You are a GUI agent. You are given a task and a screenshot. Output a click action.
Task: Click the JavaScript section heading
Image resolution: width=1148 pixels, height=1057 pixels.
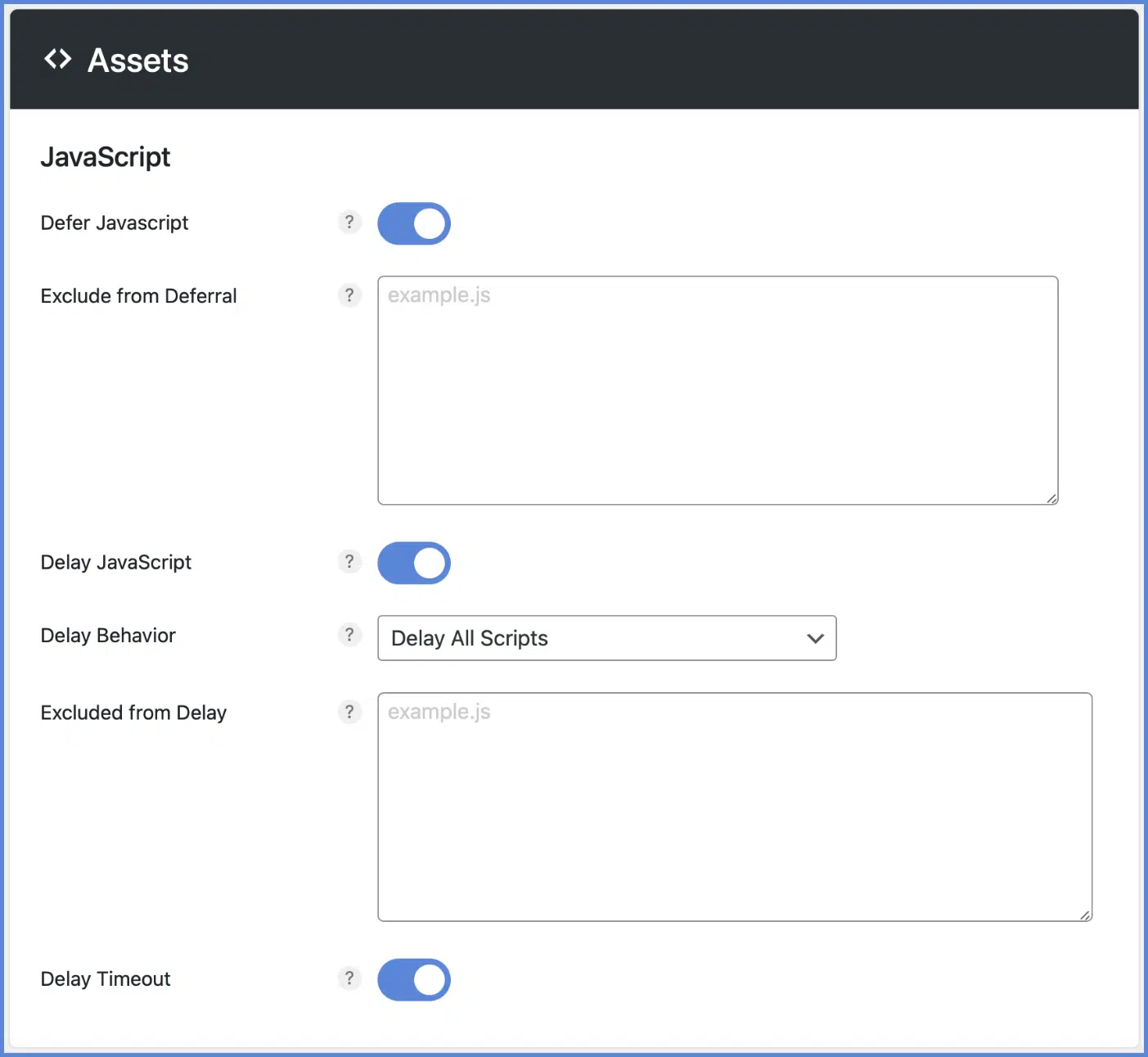point(105,156)
